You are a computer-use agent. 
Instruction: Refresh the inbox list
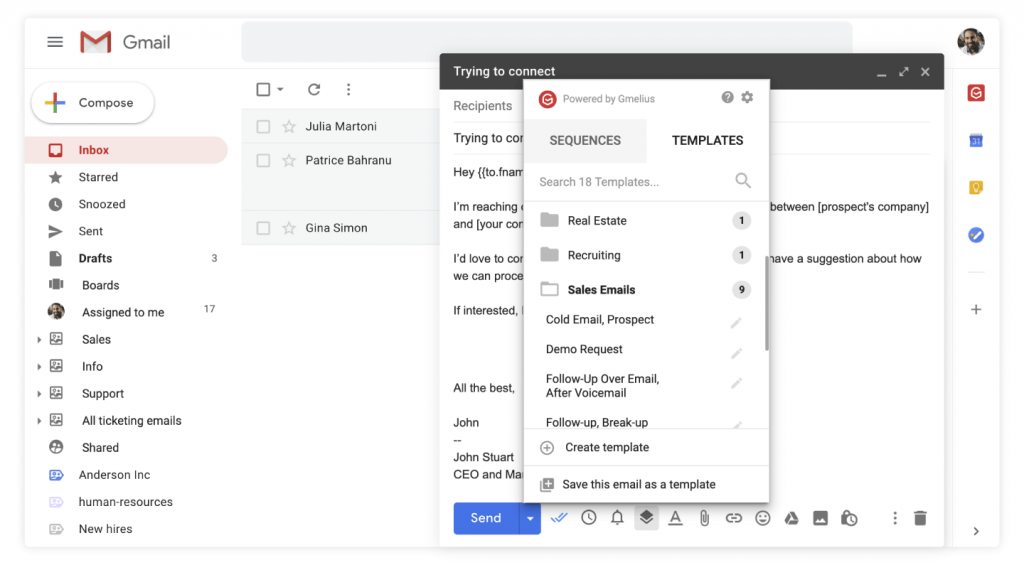314,89
